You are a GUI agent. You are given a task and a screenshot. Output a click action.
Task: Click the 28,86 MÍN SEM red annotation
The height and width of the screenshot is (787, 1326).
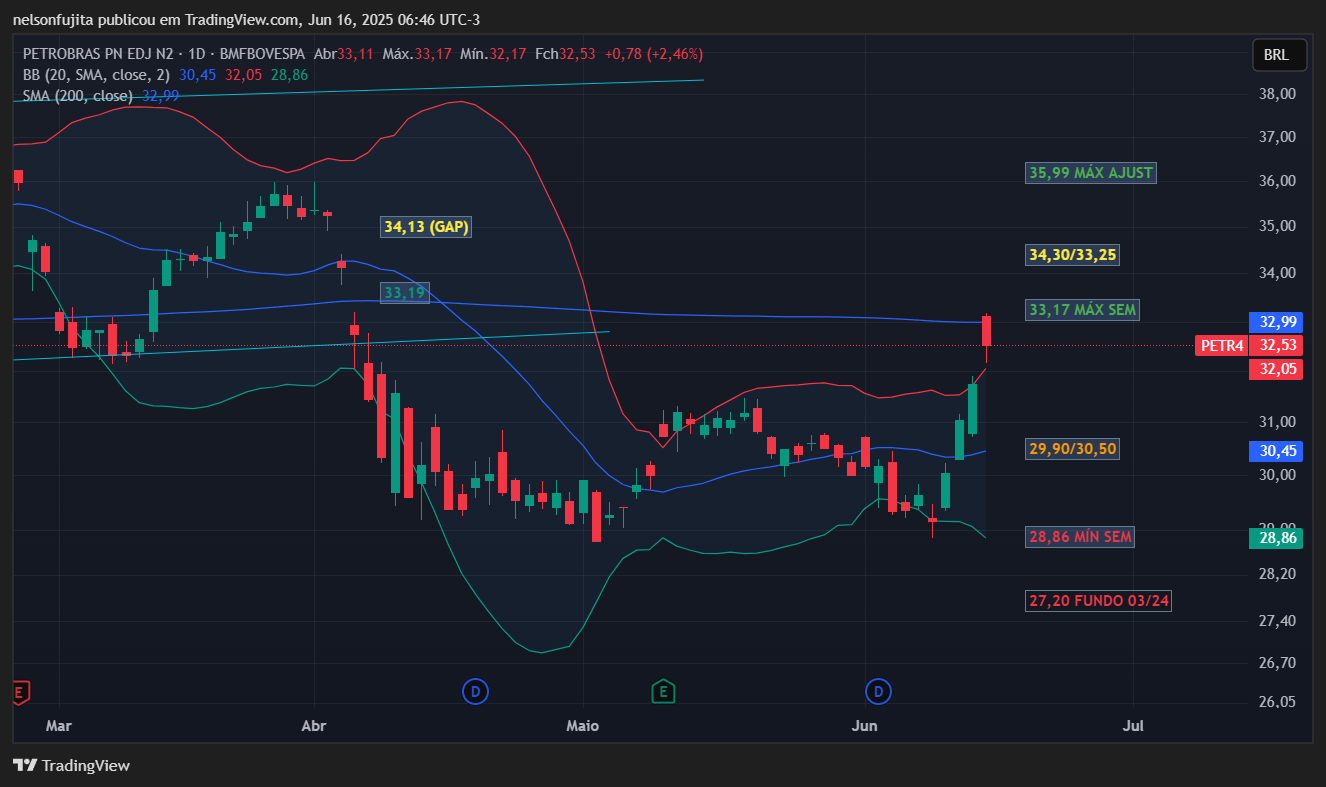[x=1080, y=537]
